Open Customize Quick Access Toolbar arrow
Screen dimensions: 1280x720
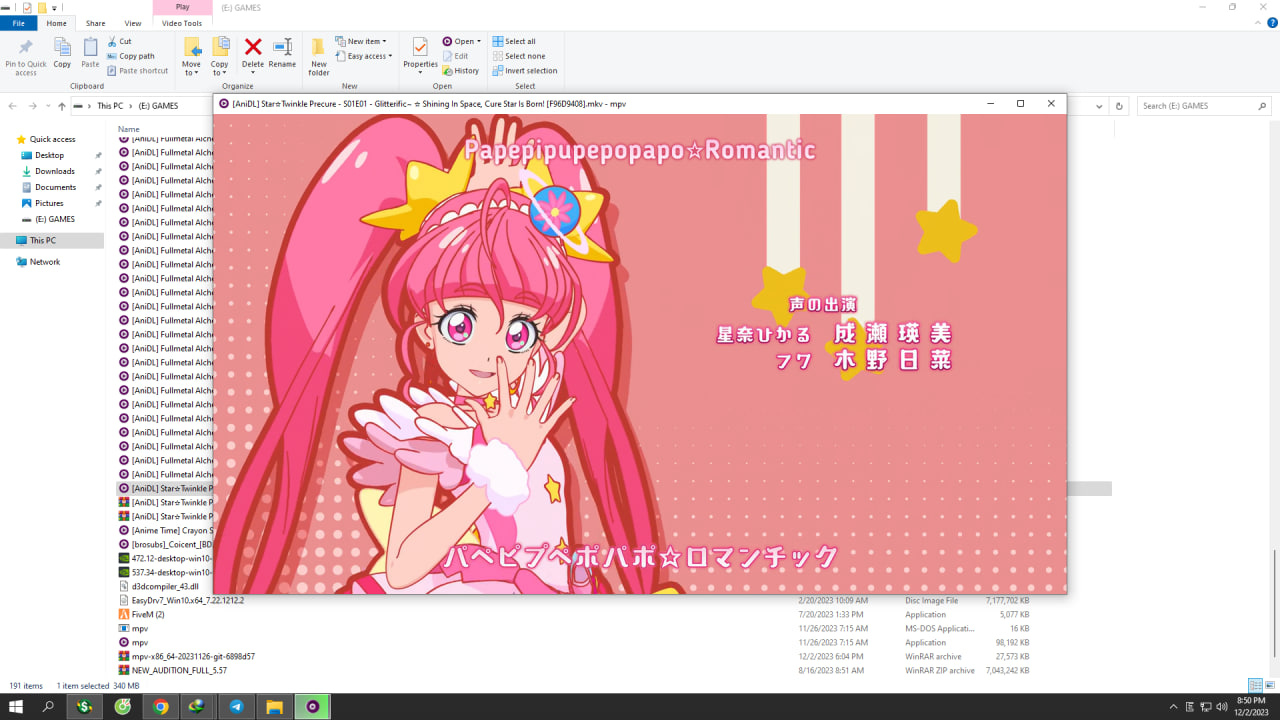pyautogui.click(x=54, y=7)
